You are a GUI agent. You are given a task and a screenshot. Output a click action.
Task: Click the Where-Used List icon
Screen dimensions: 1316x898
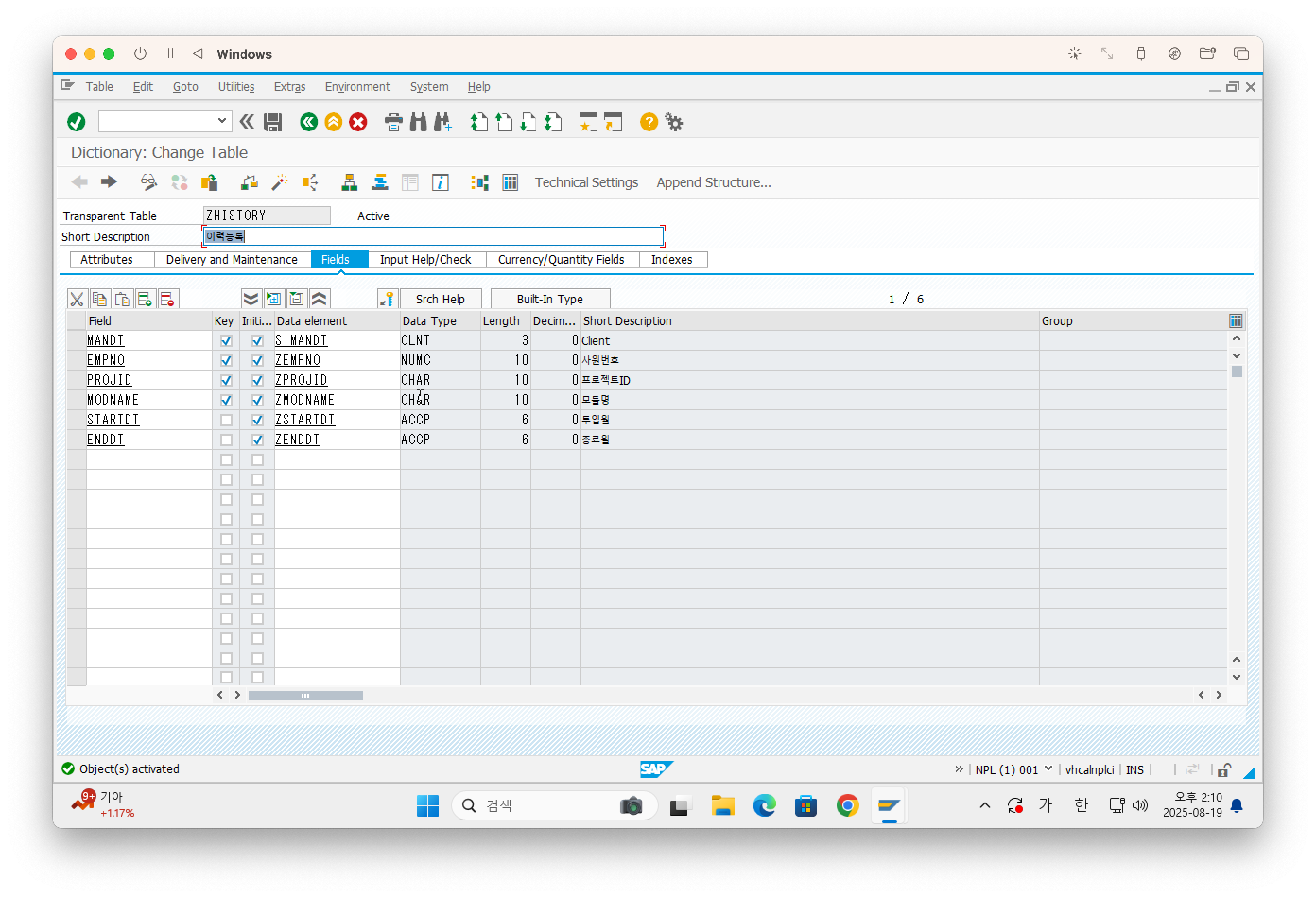coord(310,182)
